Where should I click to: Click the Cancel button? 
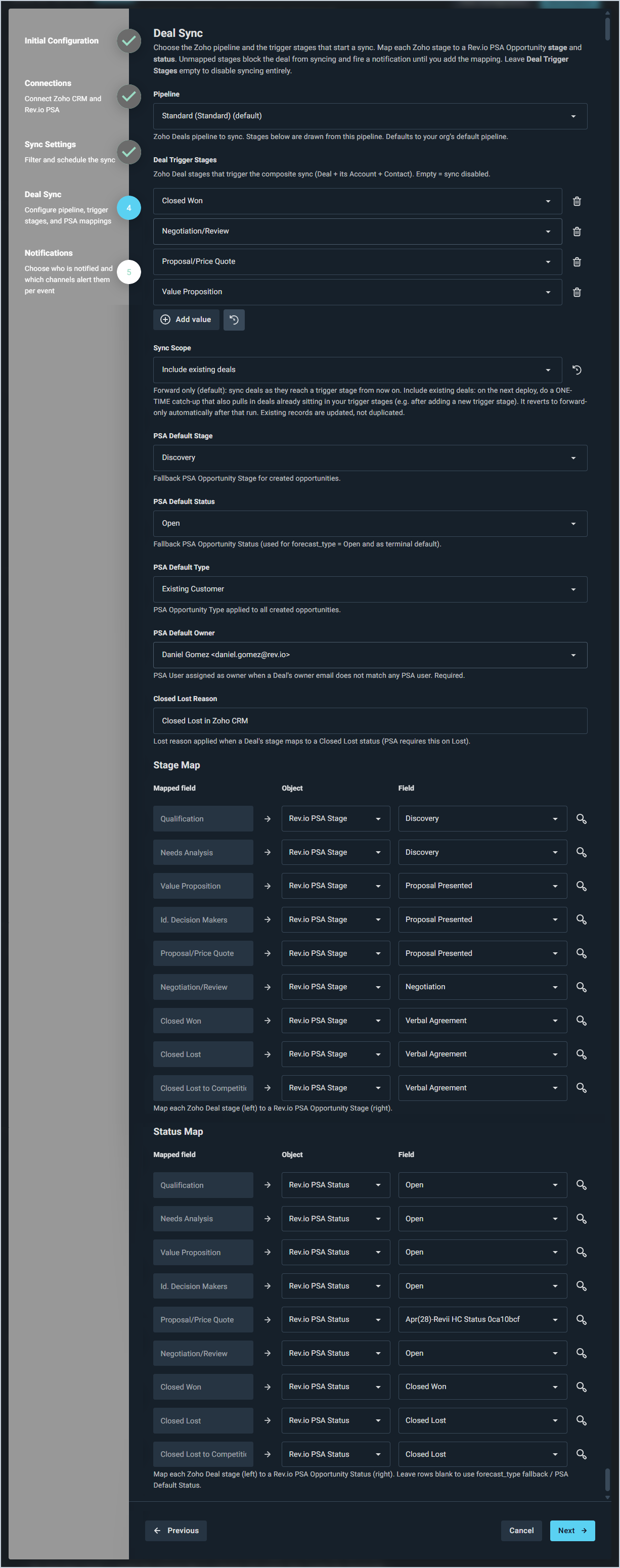pos(521,1530)
